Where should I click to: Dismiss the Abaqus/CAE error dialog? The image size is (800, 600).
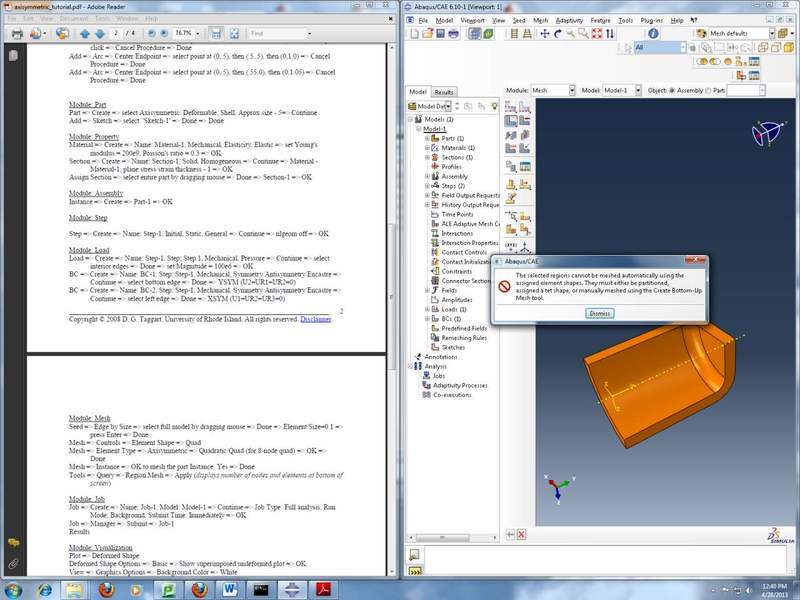tap(599, 313)
